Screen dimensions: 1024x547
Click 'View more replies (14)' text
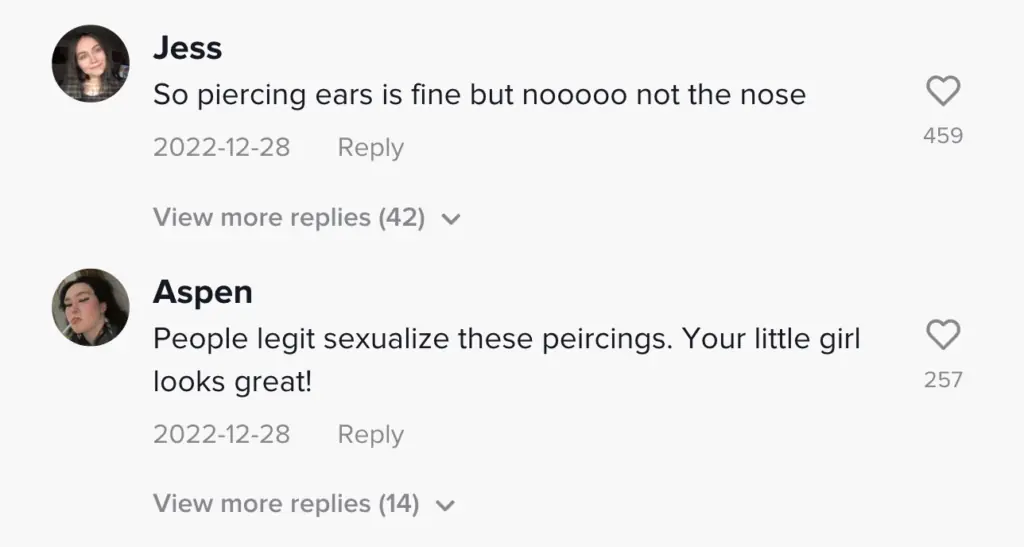click(x=286, y=503)
